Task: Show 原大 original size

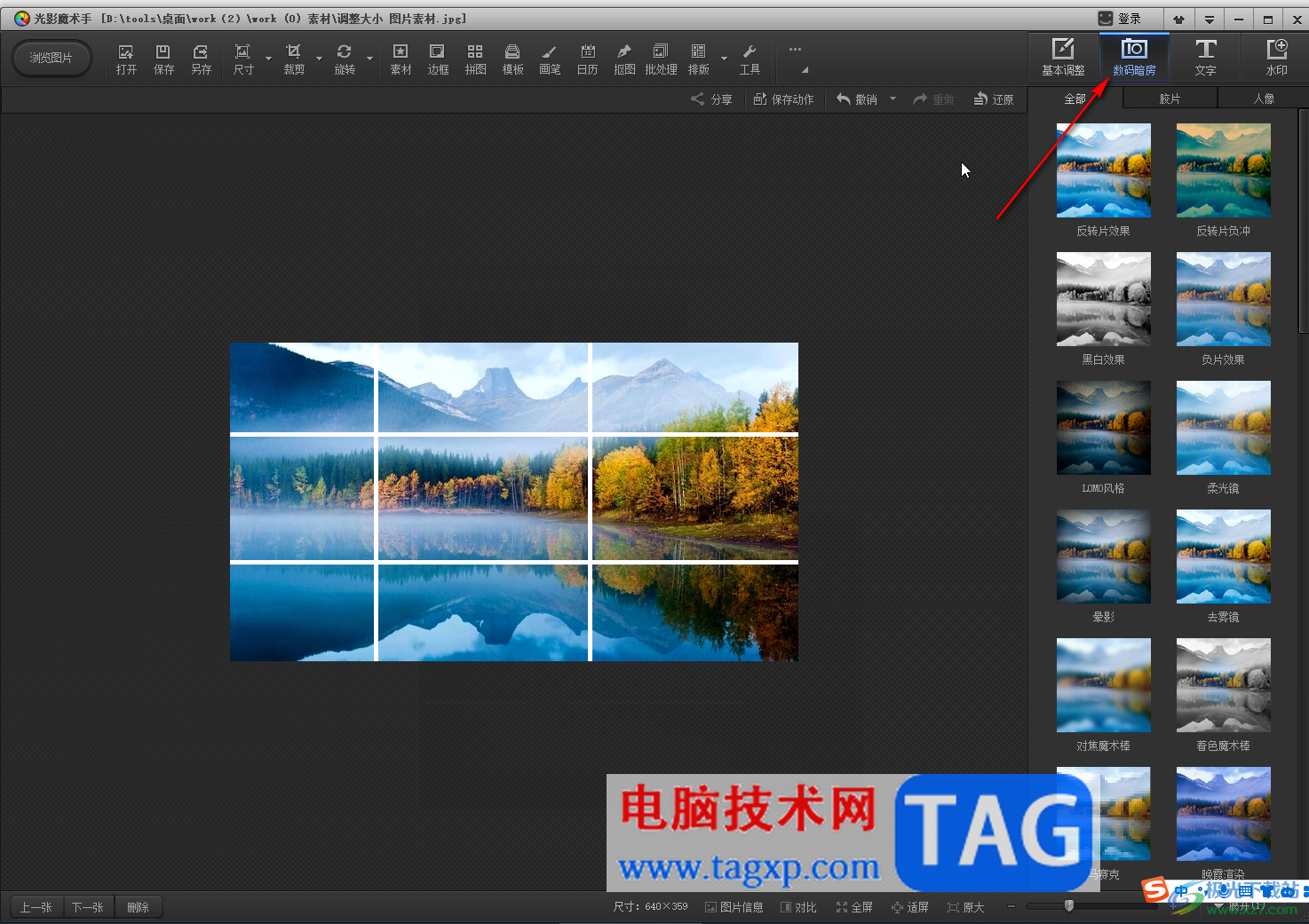Action: (x=965, y=907)
